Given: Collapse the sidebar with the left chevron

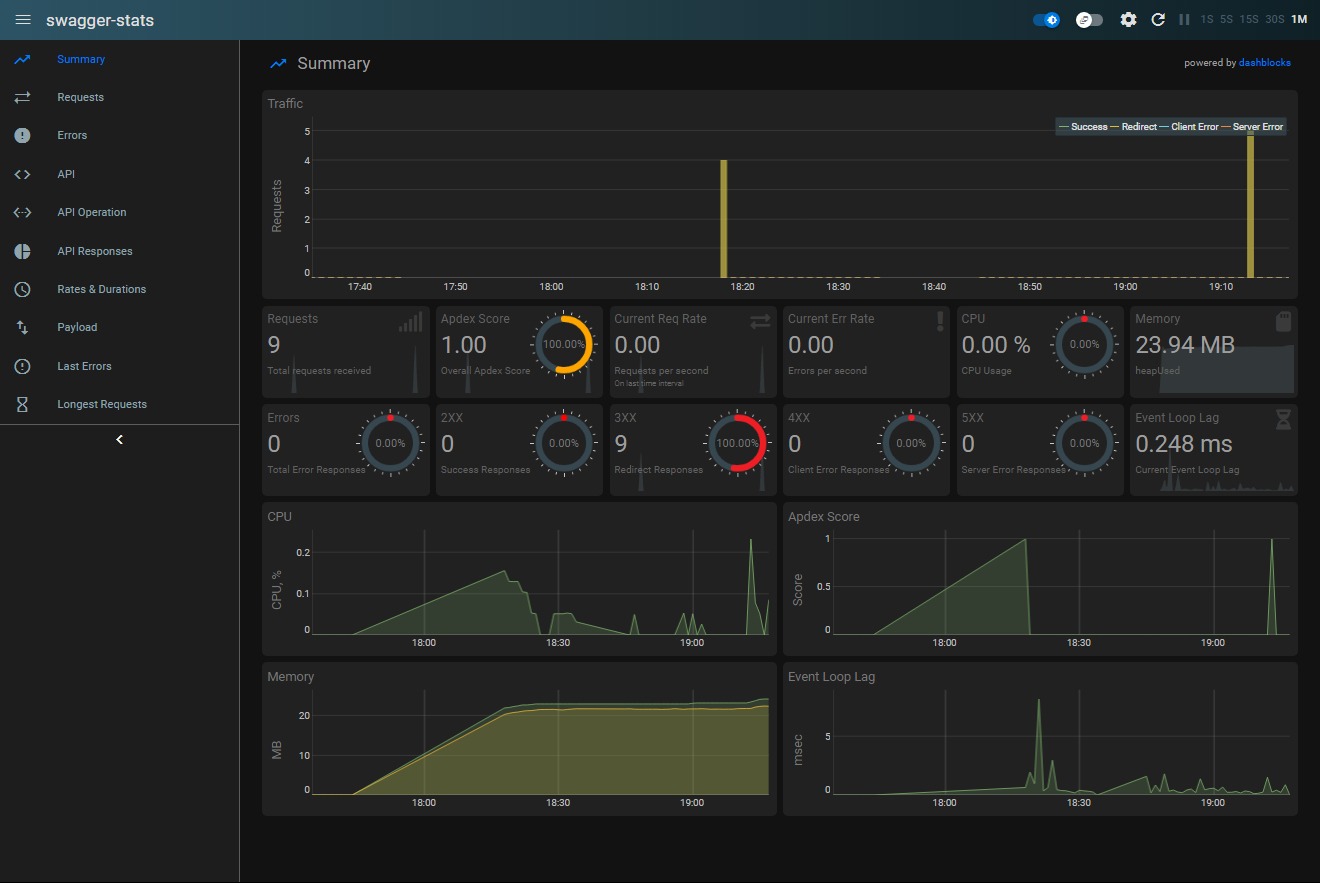Looking at the screenshot, I should (119, 440).
